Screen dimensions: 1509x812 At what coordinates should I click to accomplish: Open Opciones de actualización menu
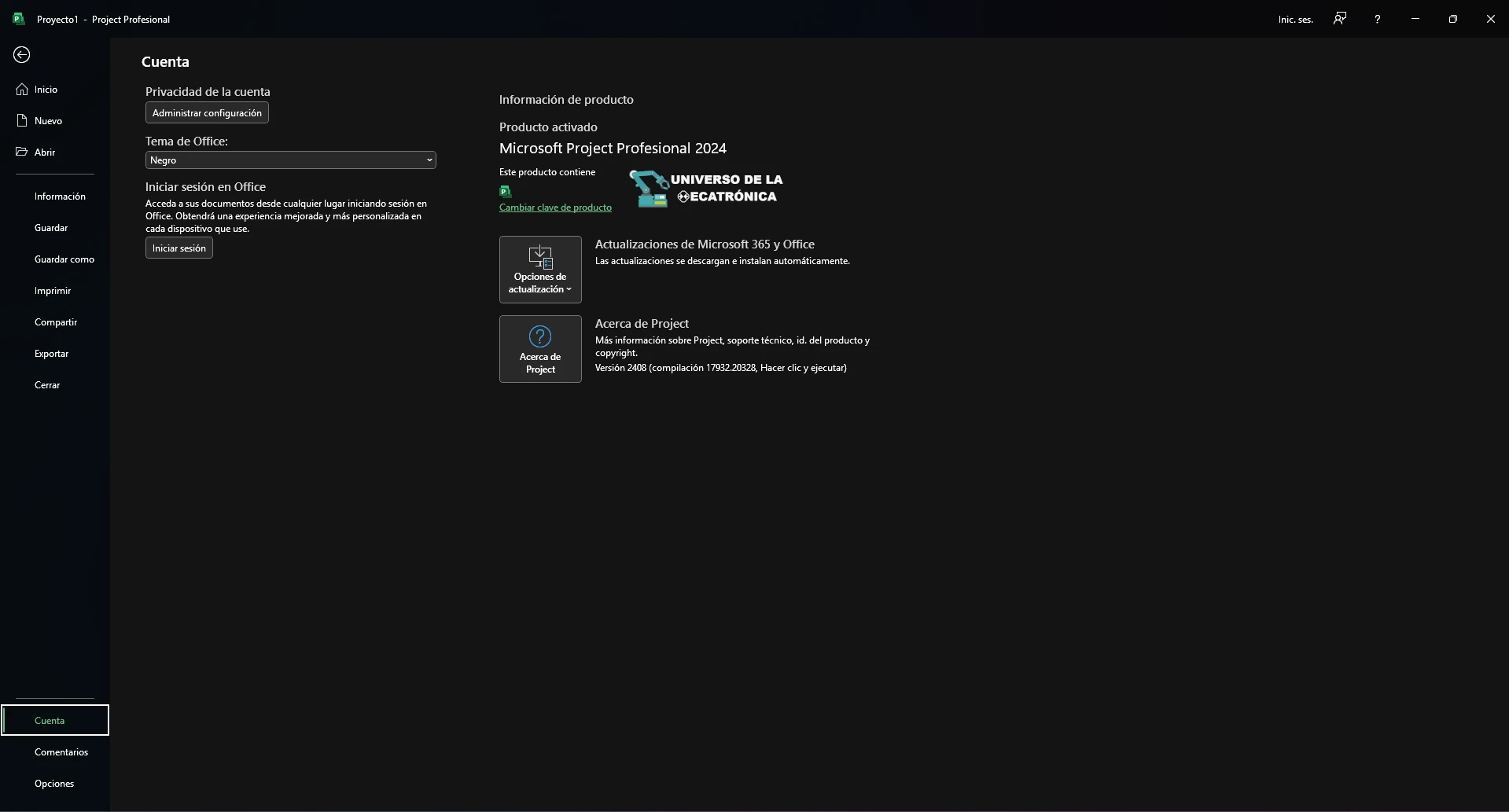540,270
